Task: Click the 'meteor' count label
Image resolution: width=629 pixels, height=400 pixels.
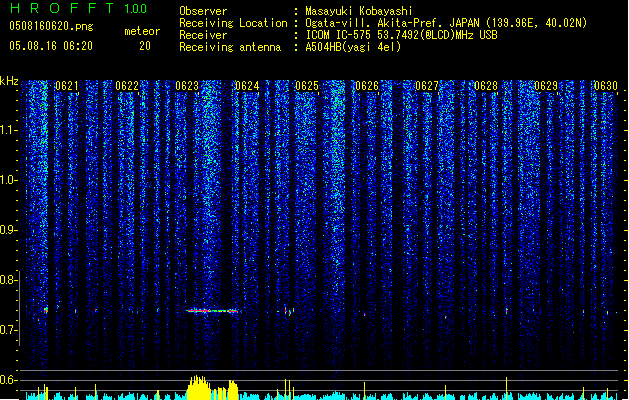Action: [142, 31]
